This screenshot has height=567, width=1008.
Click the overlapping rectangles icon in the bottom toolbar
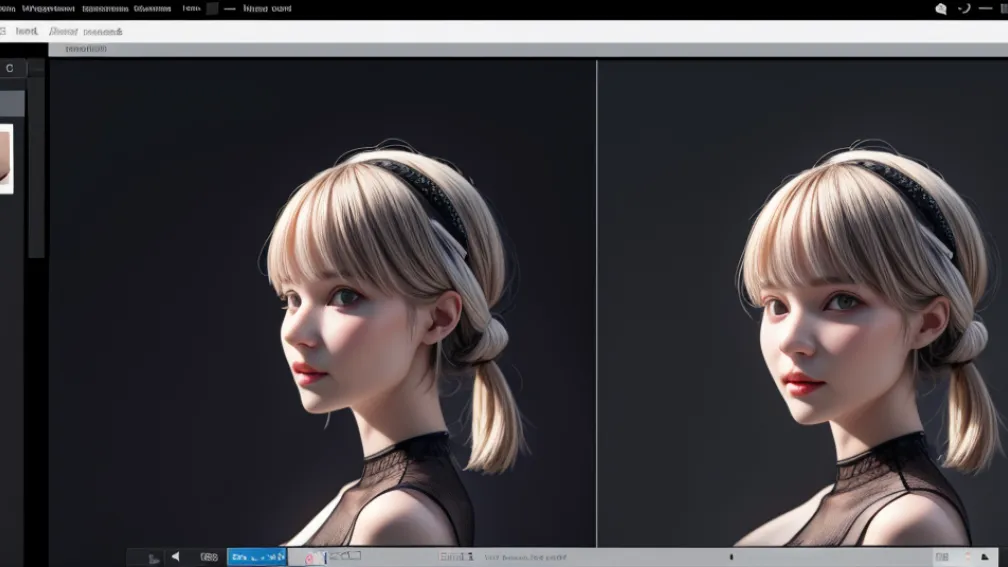point(350,556)
